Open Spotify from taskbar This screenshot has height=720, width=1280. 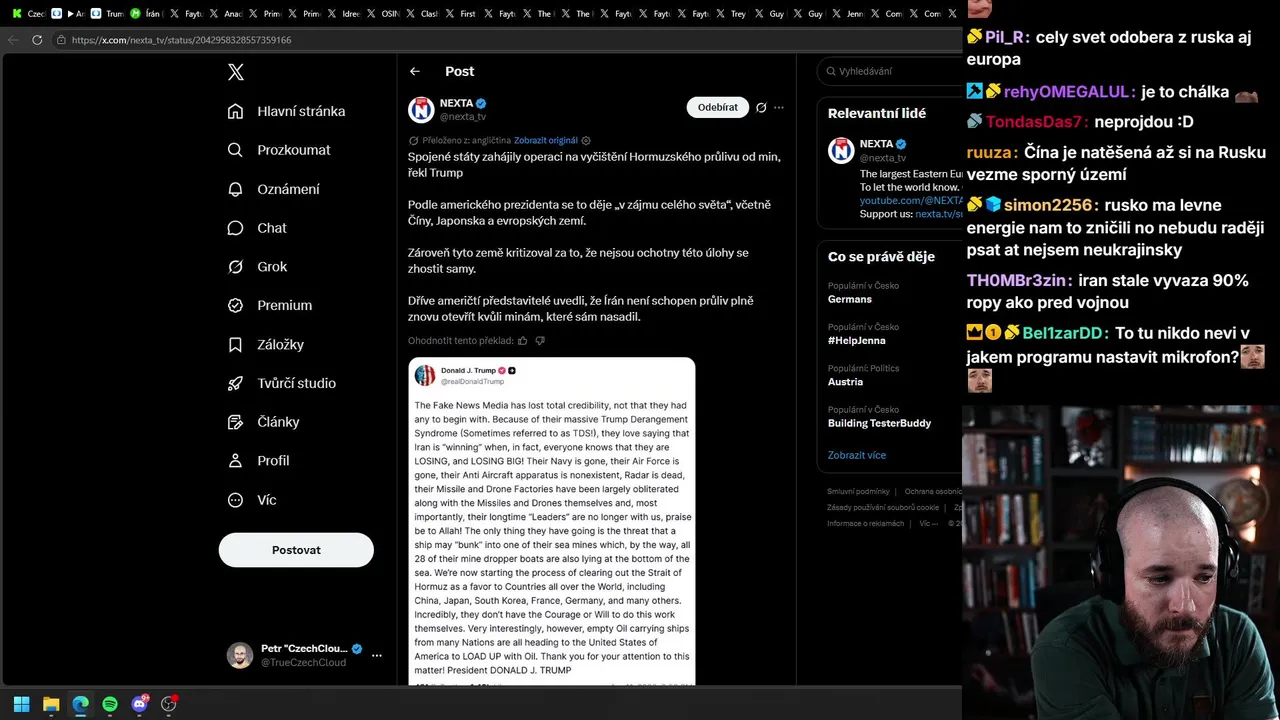point(110,704)
